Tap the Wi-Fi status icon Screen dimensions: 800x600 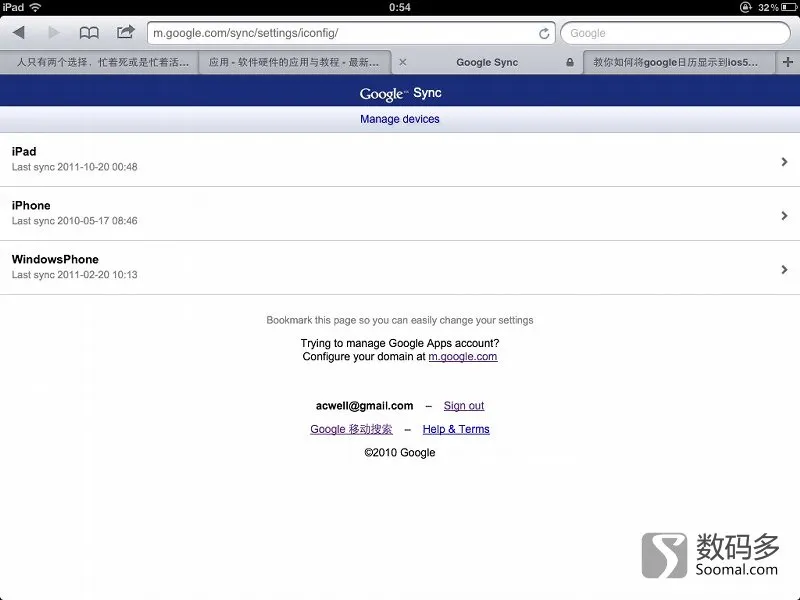(35, 7)
